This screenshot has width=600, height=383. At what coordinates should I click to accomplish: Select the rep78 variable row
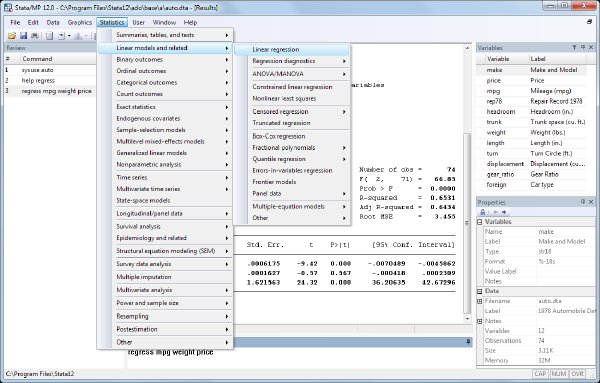[x=531, y=101]
